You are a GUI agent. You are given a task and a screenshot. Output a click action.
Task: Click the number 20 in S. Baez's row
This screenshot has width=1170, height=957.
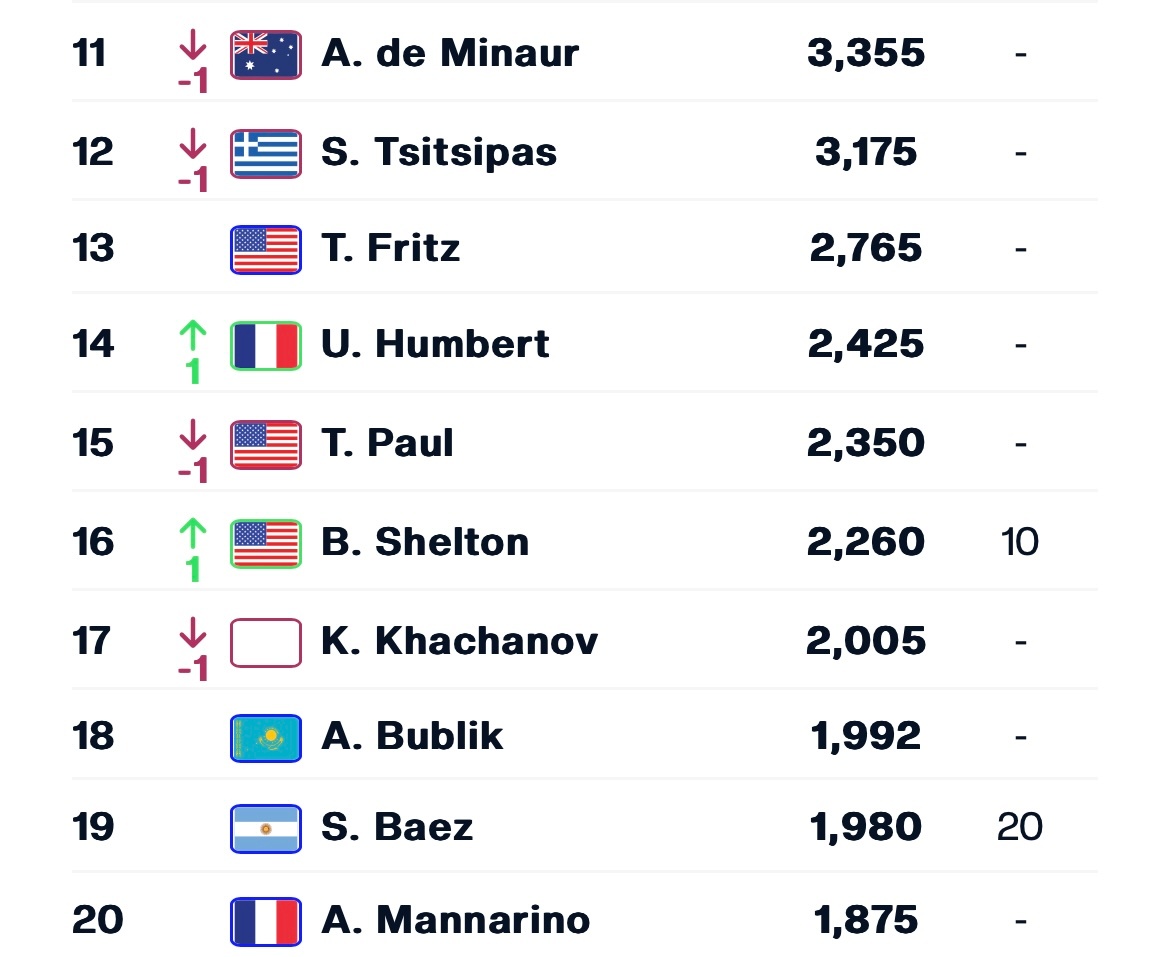(1019, 827)
